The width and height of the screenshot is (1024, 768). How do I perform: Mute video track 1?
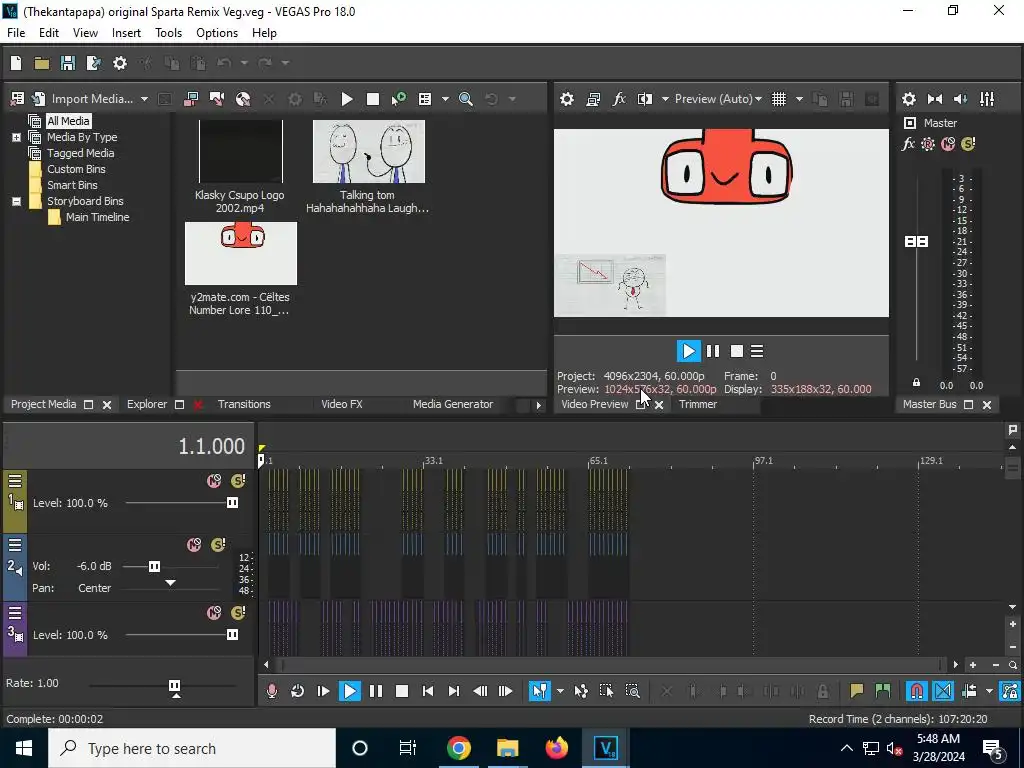(x=213, y=481)
